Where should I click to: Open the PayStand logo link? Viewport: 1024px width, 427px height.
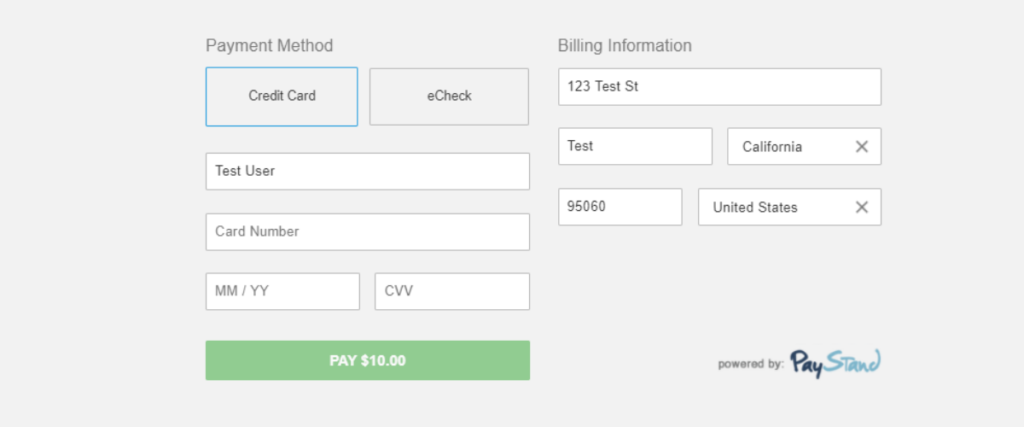click(x=835, y=364)
